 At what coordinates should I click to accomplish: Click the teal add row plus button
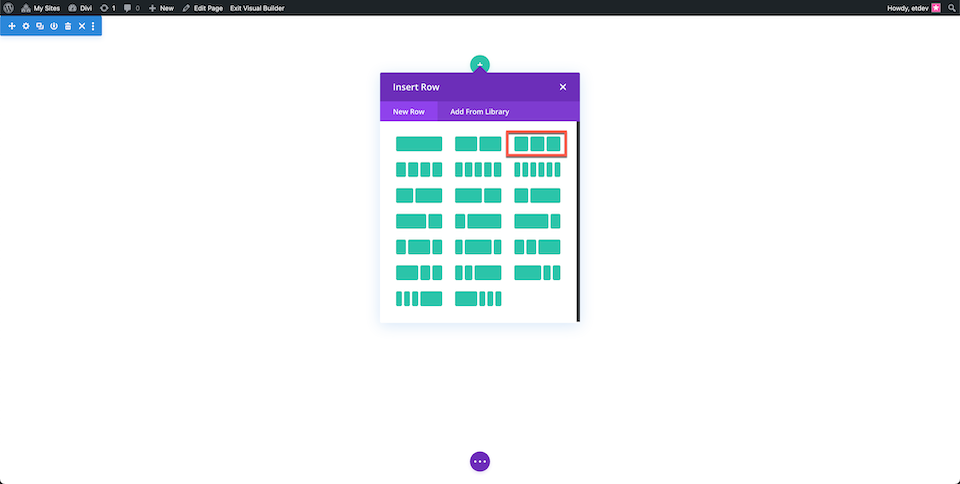click(480, 64)
